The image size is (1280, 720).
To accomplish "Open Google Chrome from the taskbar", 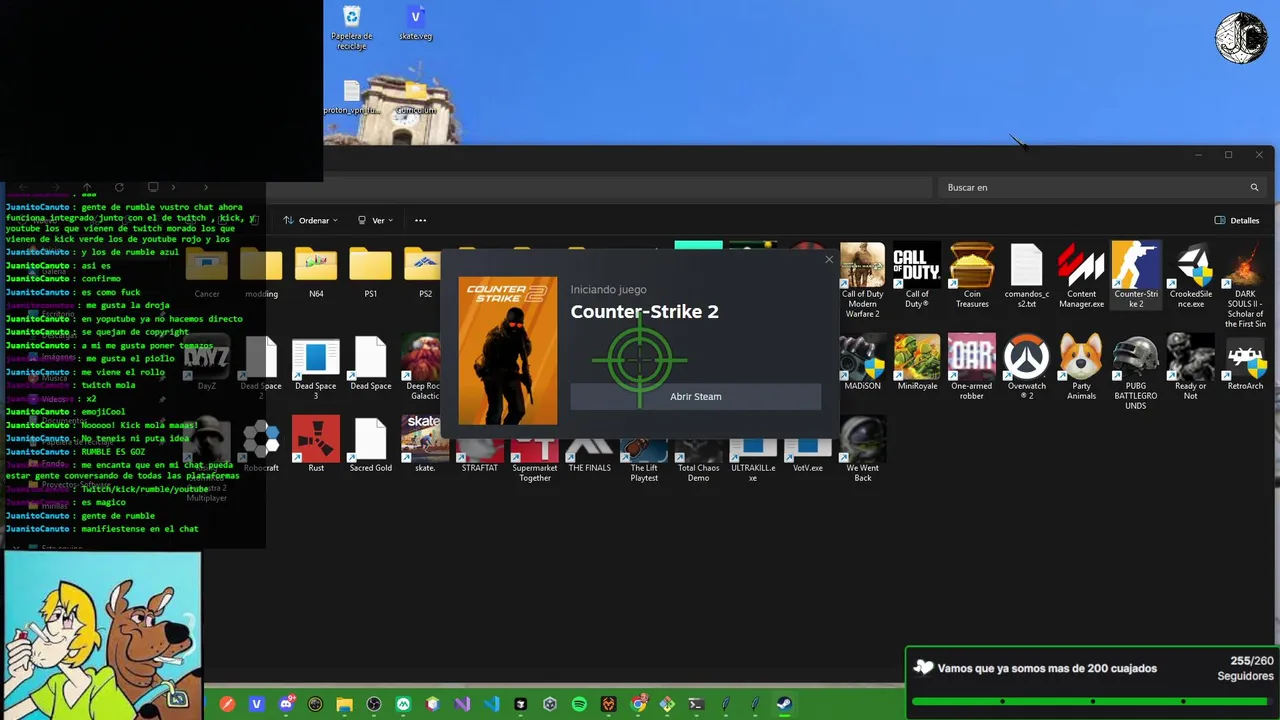I will 638,704.
